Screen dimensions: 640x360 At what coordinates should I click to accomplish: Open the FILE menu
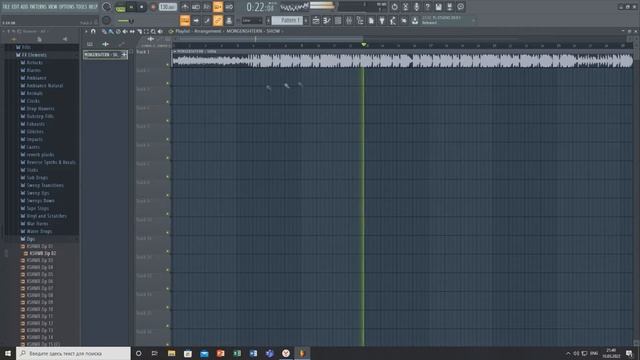coord(6,7)
